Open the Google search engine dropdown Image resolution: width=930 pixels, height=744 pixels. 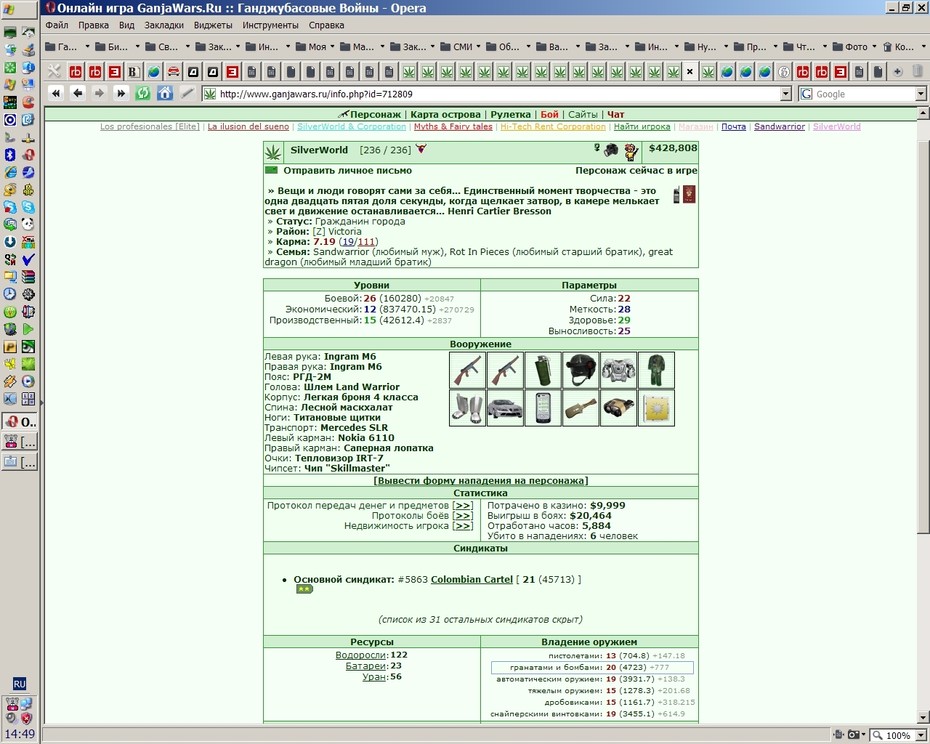click(x=921, y=94)
